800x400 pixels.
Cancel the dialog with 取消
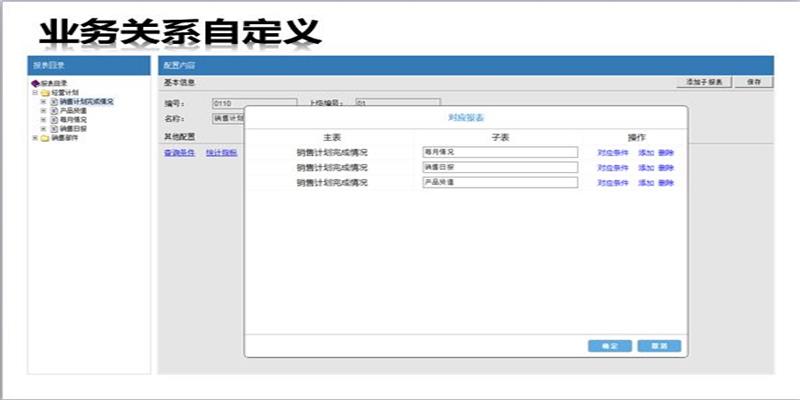pos(659,345)
